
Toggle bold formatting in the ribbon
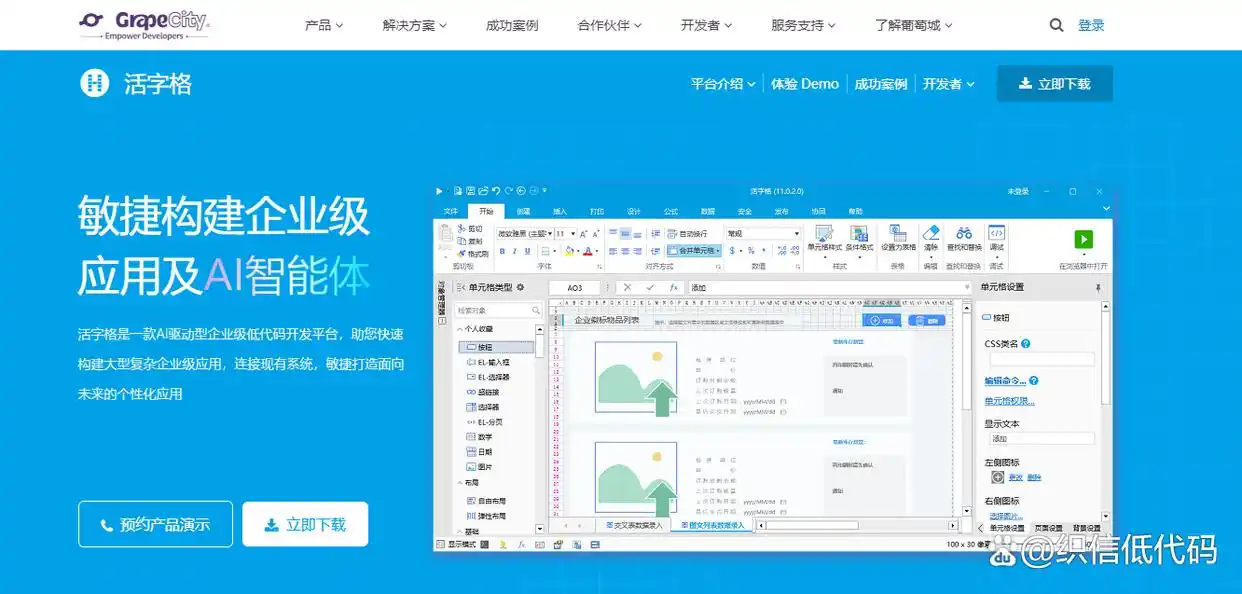coord(502,250)
